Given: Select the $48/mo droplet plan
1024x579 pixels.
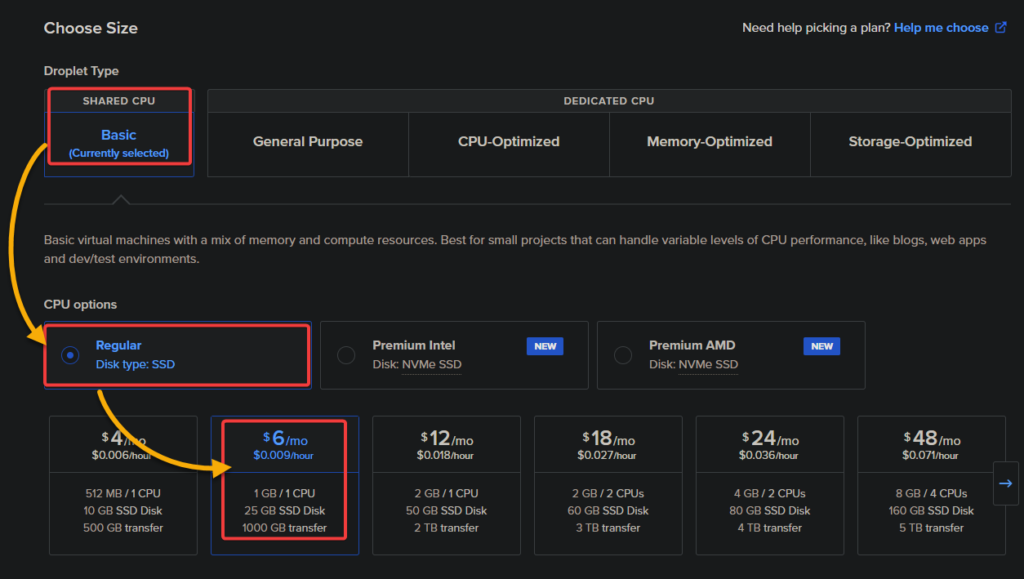Looking at the screenshot, I should coord(931,485).
